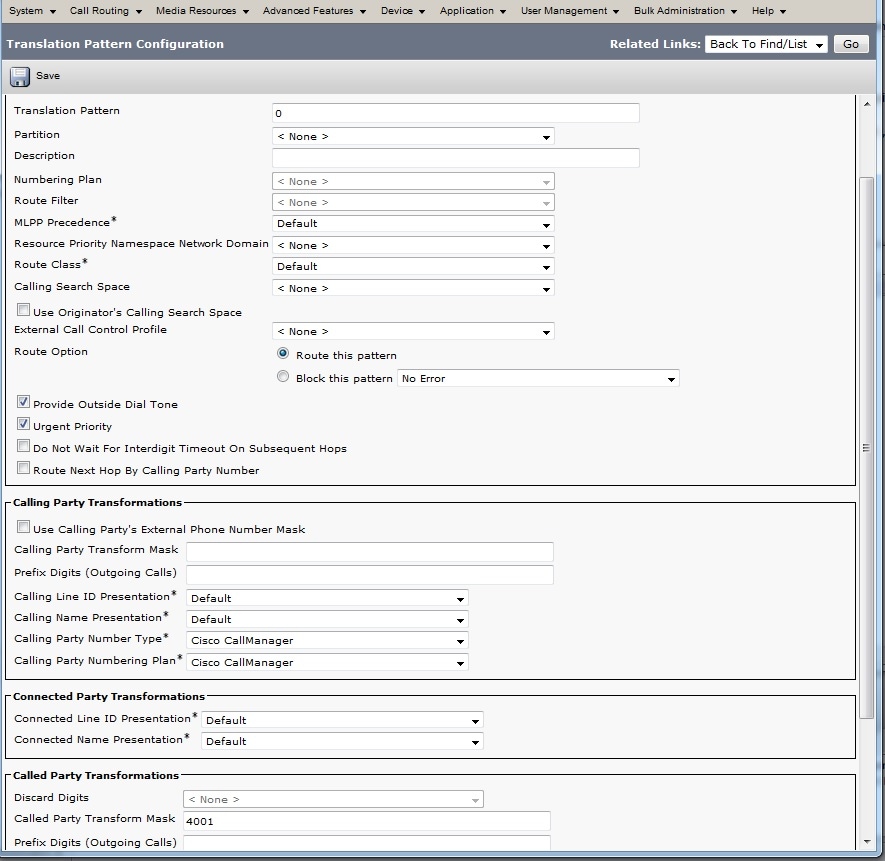885x861 pixels.
Task: Select the Block this pattern radio button
Action: 283,377
